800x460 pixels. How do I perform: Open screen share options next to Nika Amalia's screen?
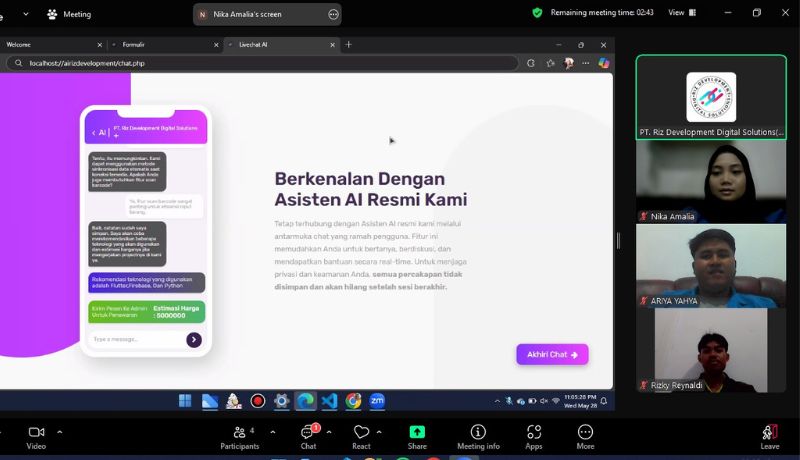[333, 14]
